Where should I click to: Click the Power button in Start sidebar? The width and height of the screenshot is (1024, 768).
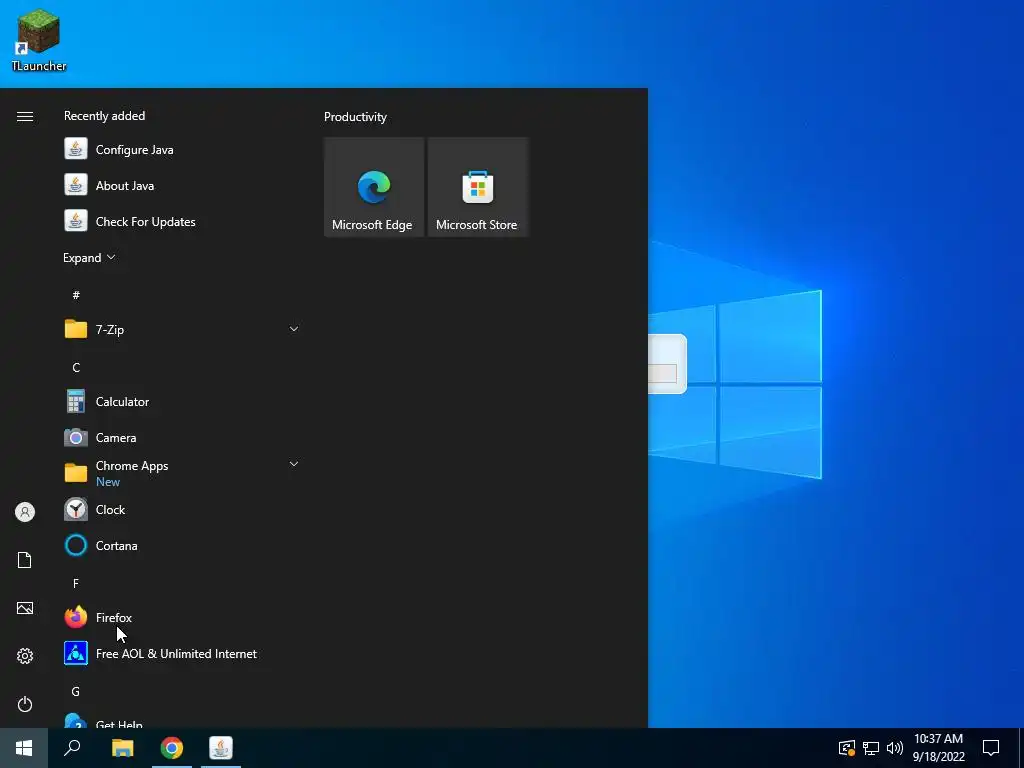coord(25,704)
